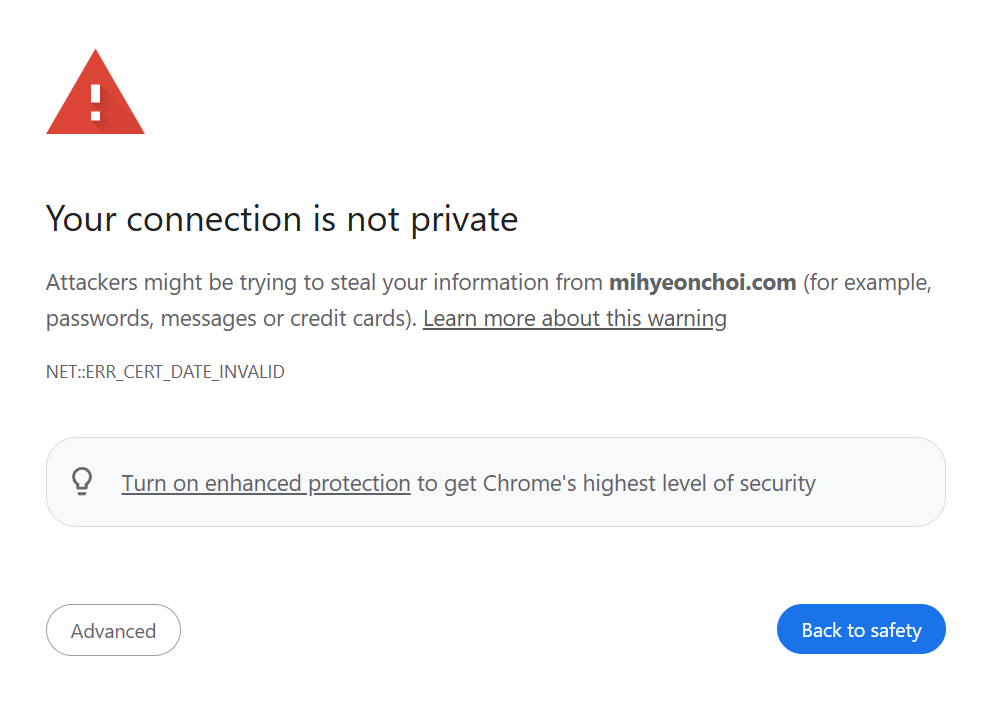The height and width of the screenshot is (725, 992).
Task: Click the for example text after domain
Action: click(866, 282)
